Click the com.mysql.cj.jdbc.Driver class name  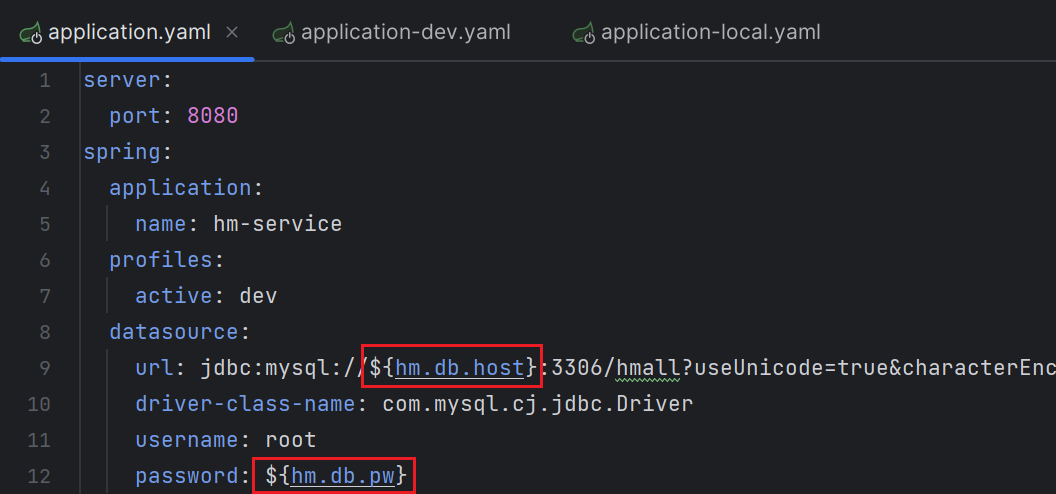[537, 404]
